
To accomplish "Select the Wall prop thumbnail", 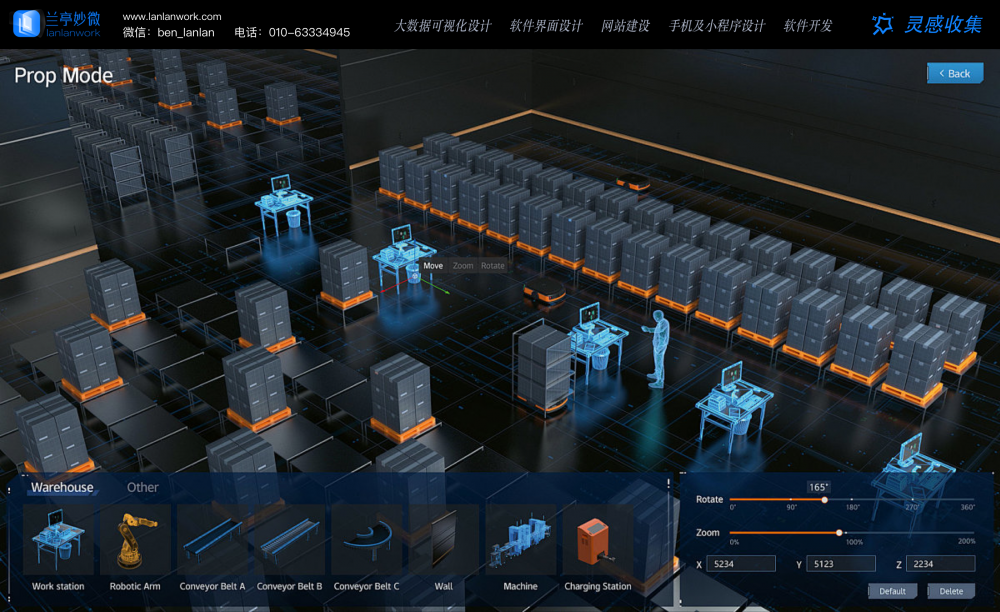I will click(443, 540).
